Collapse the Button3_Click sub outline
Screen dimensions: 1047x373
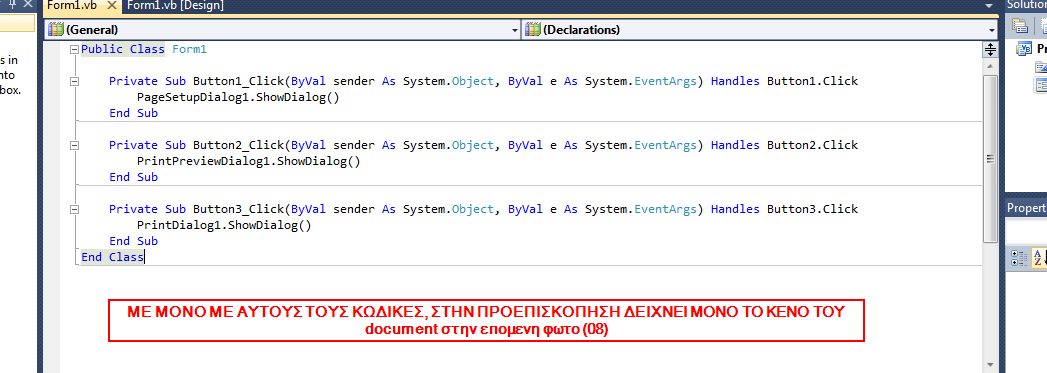click(74, 210)
